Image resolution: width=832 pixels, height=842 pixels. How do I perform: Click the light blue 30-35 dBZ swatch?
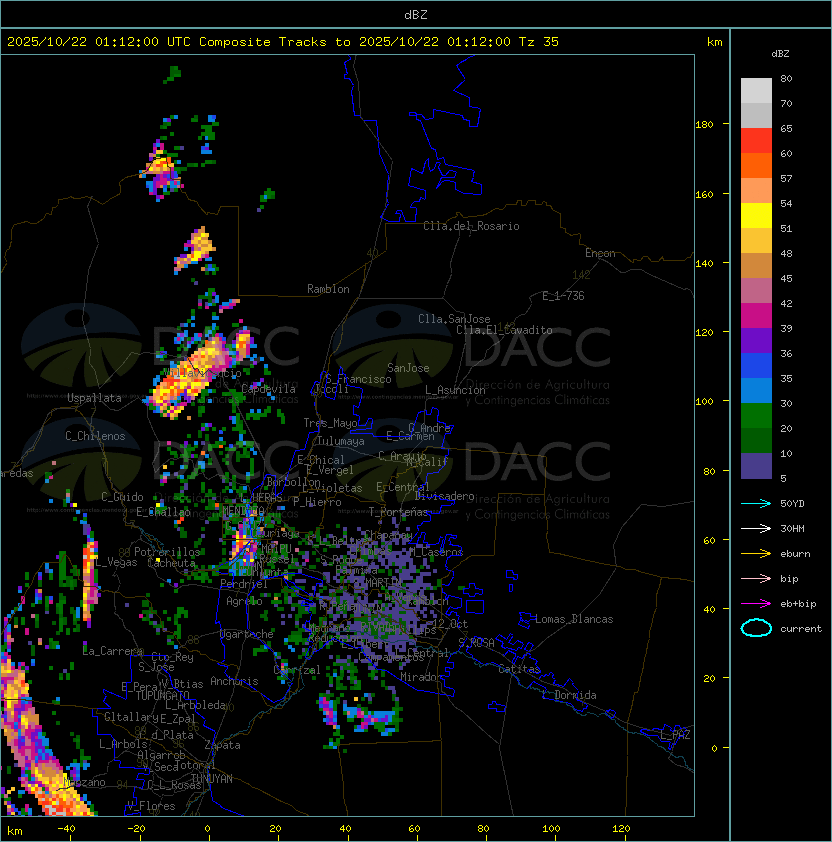tap(756, 391)
